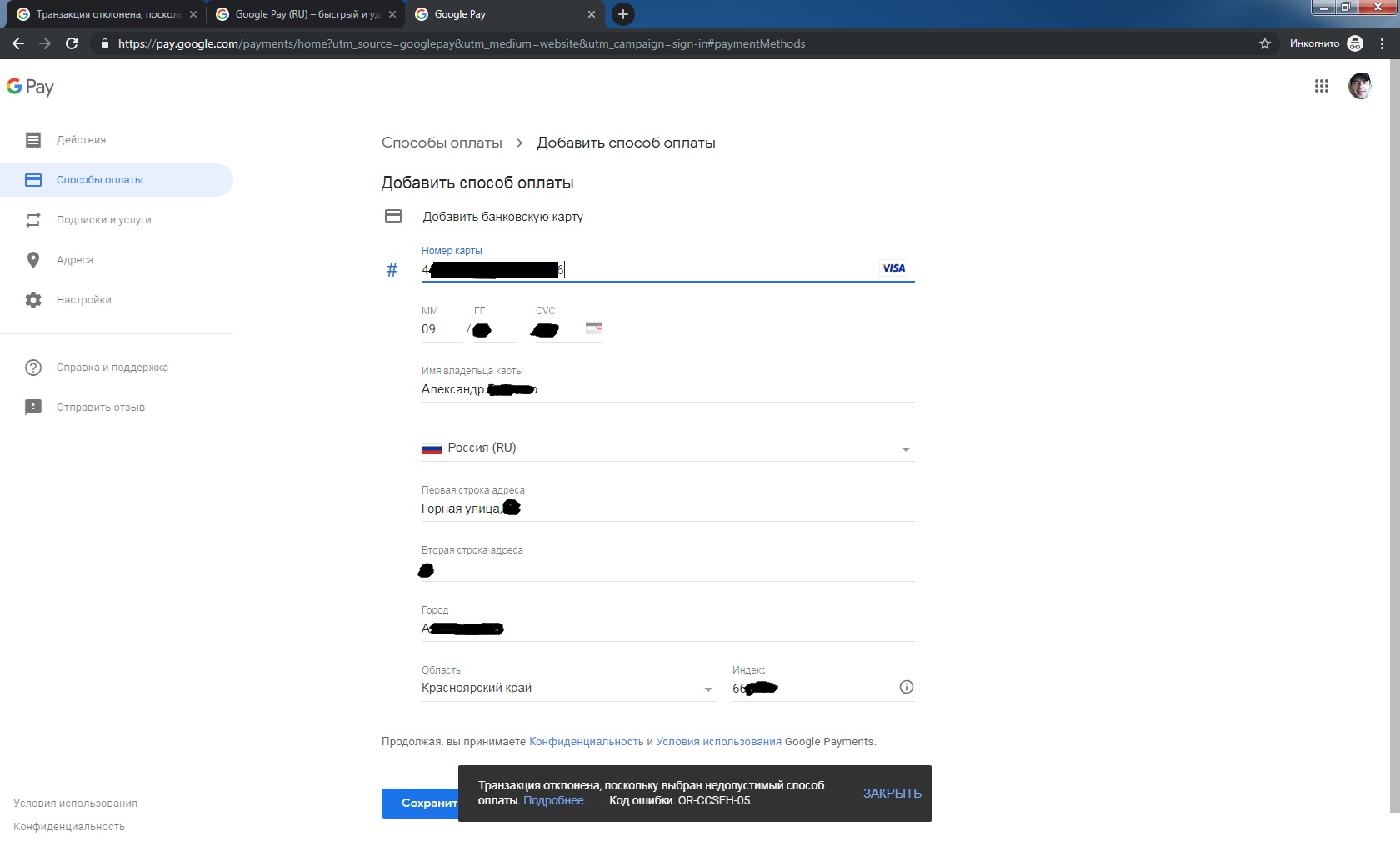Open the Россия (RU) country dropdown
The image size is (1400, 842).
point(667,448)
